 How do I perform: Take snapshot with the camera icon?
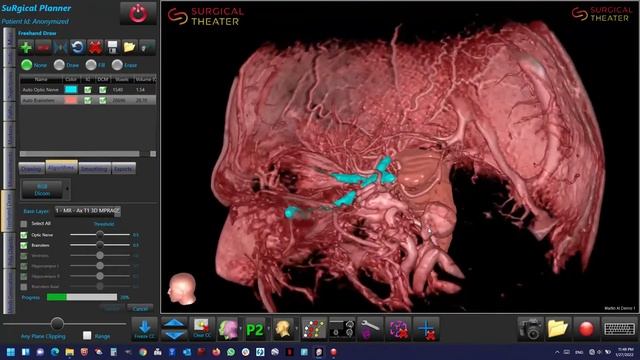coord(531,329)
